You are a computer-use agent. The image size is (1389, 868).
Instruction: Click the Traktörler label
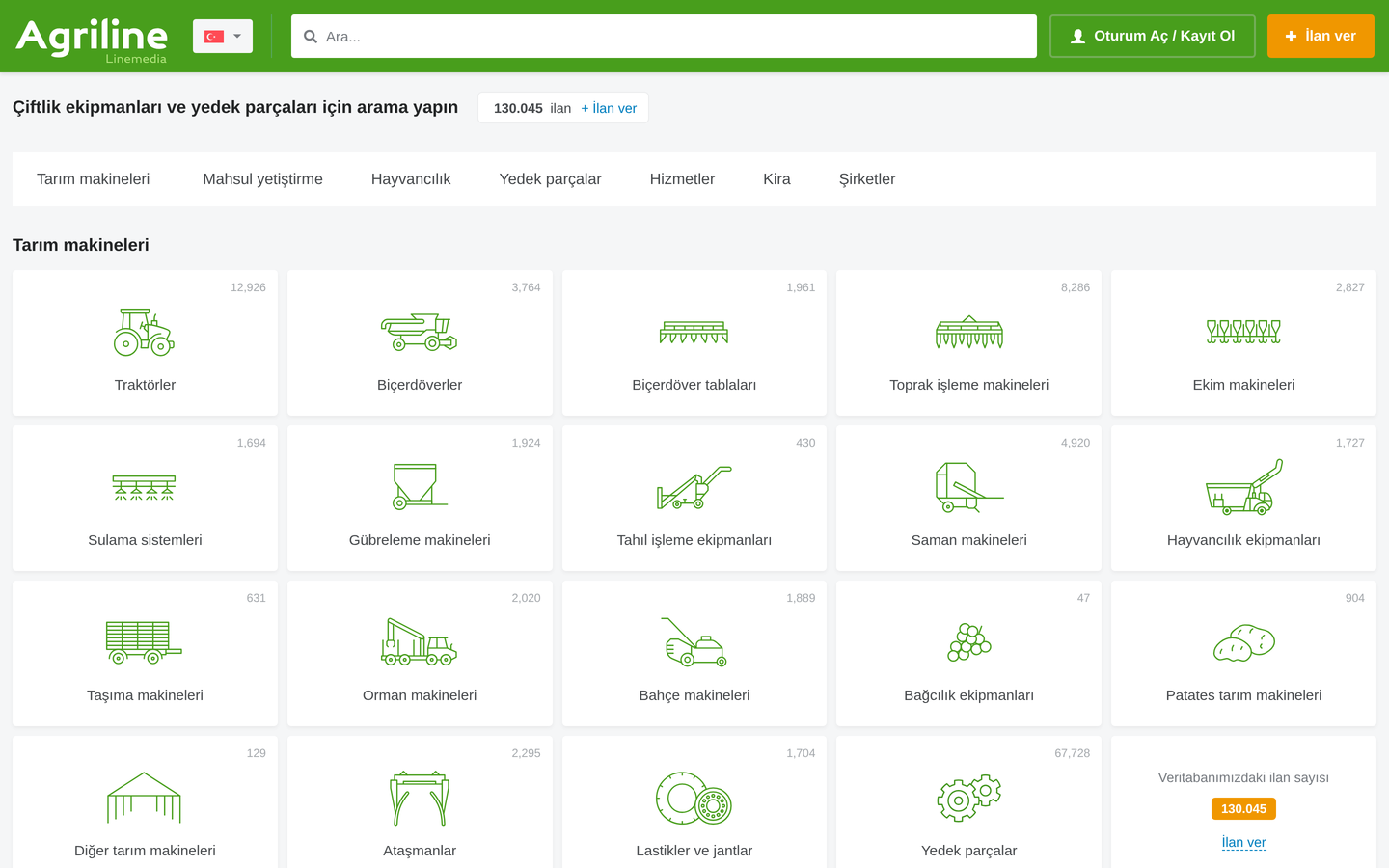point(145,385)
